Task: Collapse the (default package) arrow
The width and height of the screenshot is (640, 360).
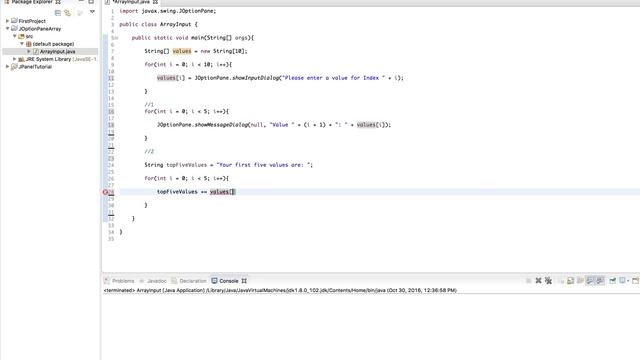Action: pos(22,44)
